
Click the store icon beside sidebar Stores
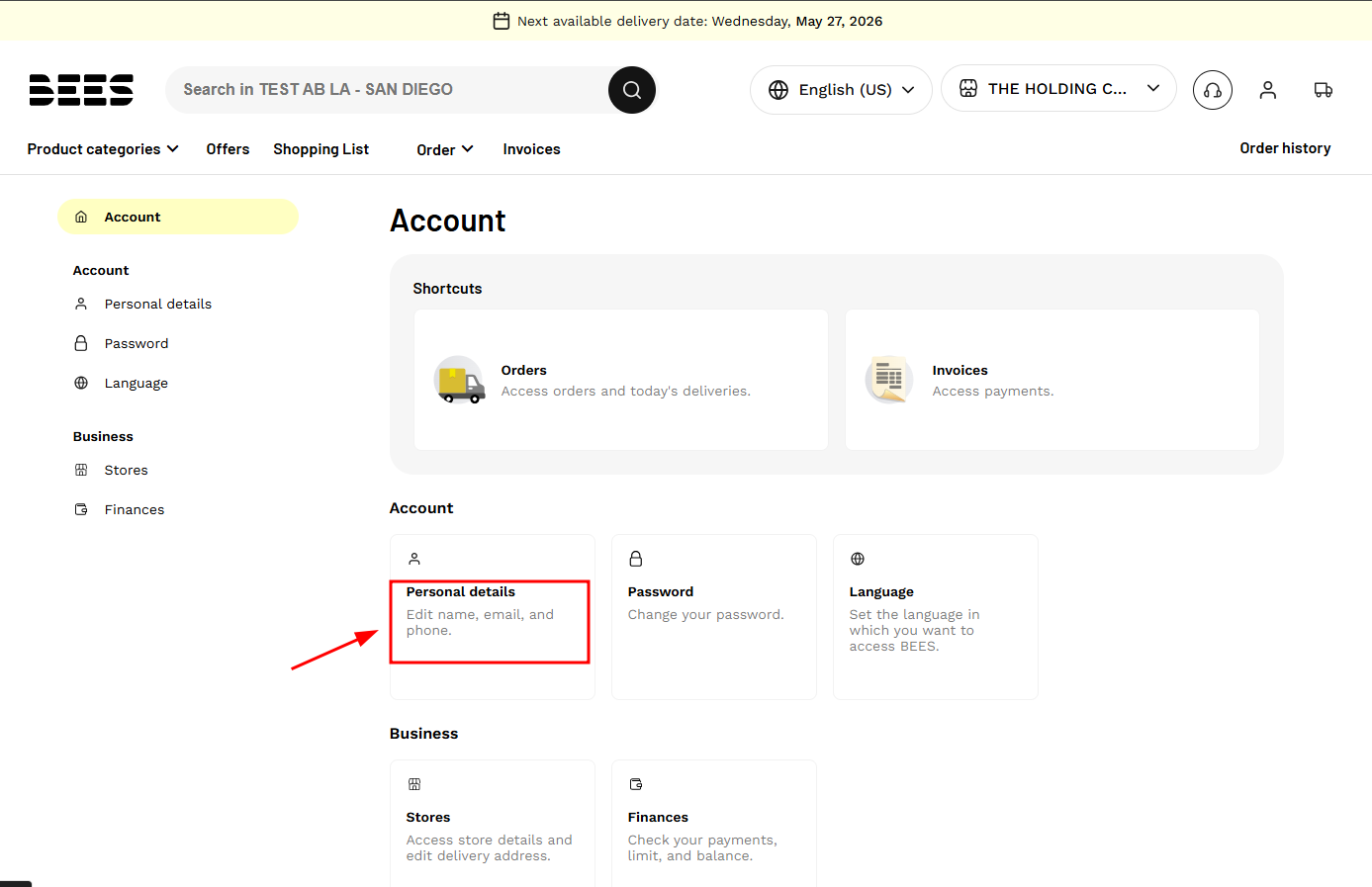(81, 470)
